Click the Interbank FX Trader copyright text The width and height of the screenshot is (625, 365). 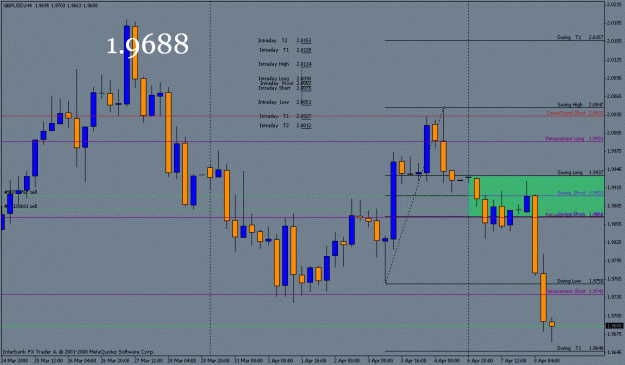78,352
